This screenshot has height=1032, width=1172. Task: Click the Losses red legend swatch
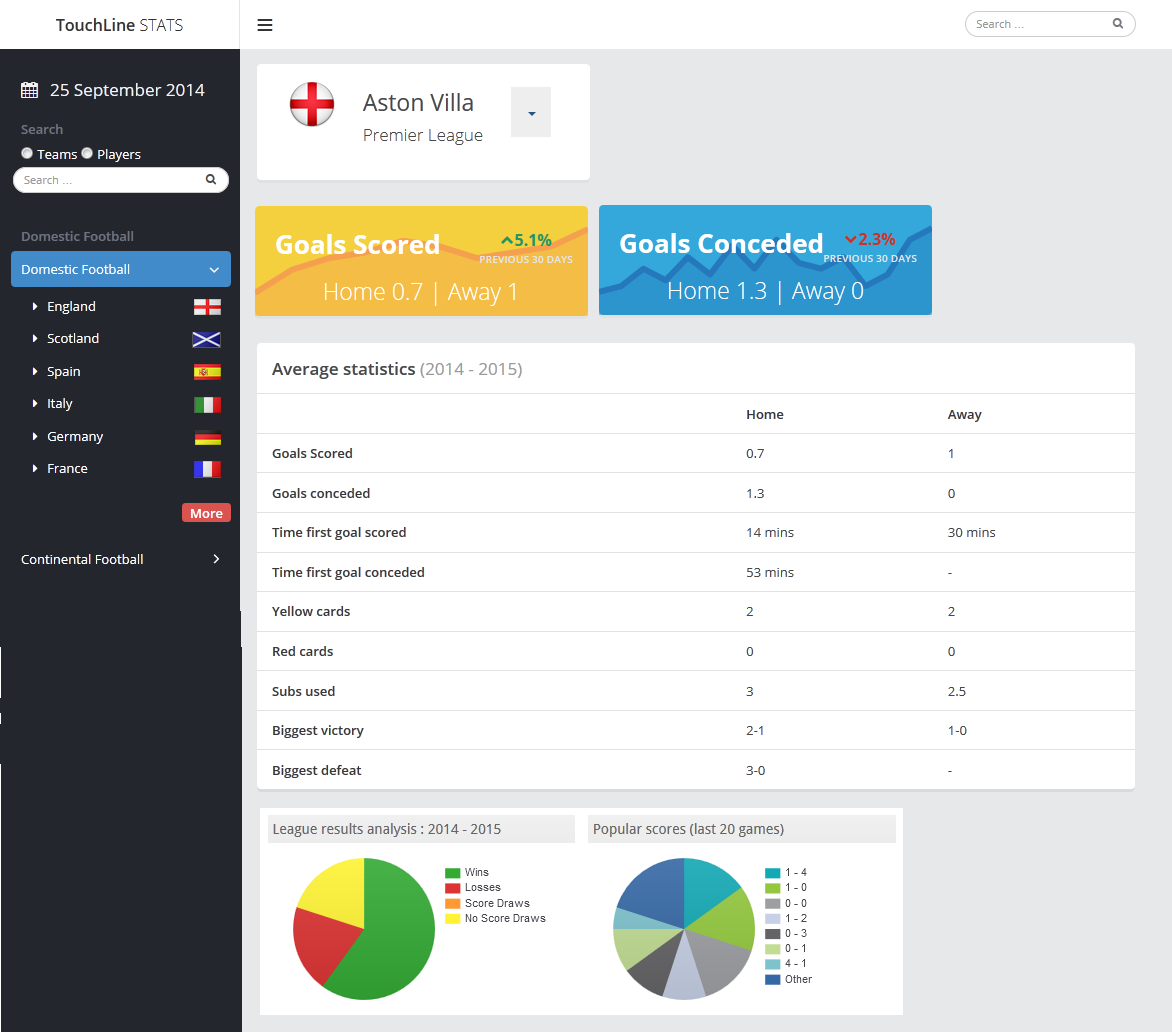click(452, 888)
